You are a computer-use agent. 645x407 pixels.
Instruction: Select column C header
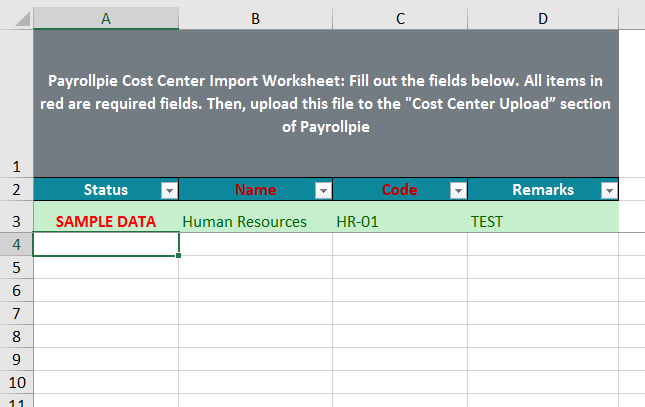[400, 19]
